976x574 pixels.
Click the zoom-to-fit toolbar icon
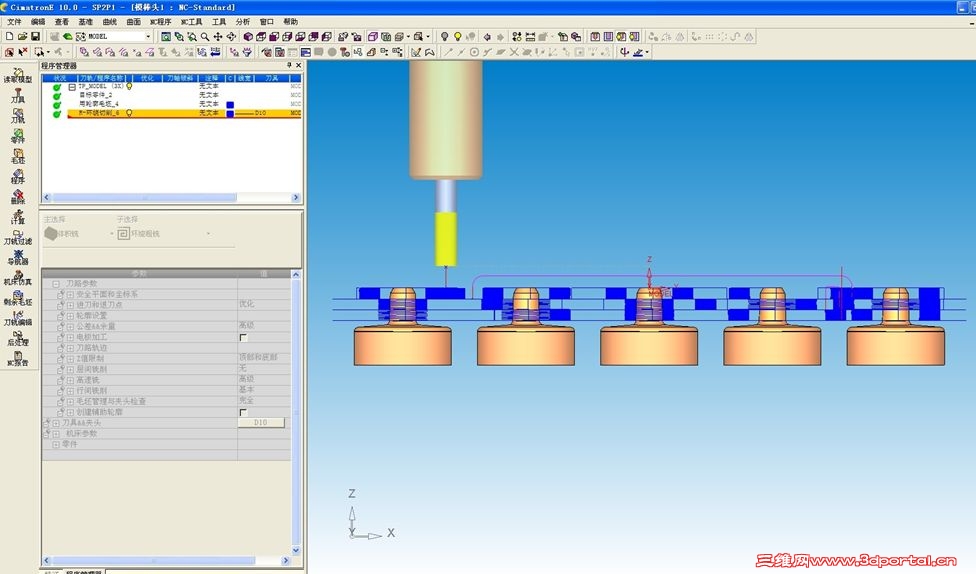point(166,37)
